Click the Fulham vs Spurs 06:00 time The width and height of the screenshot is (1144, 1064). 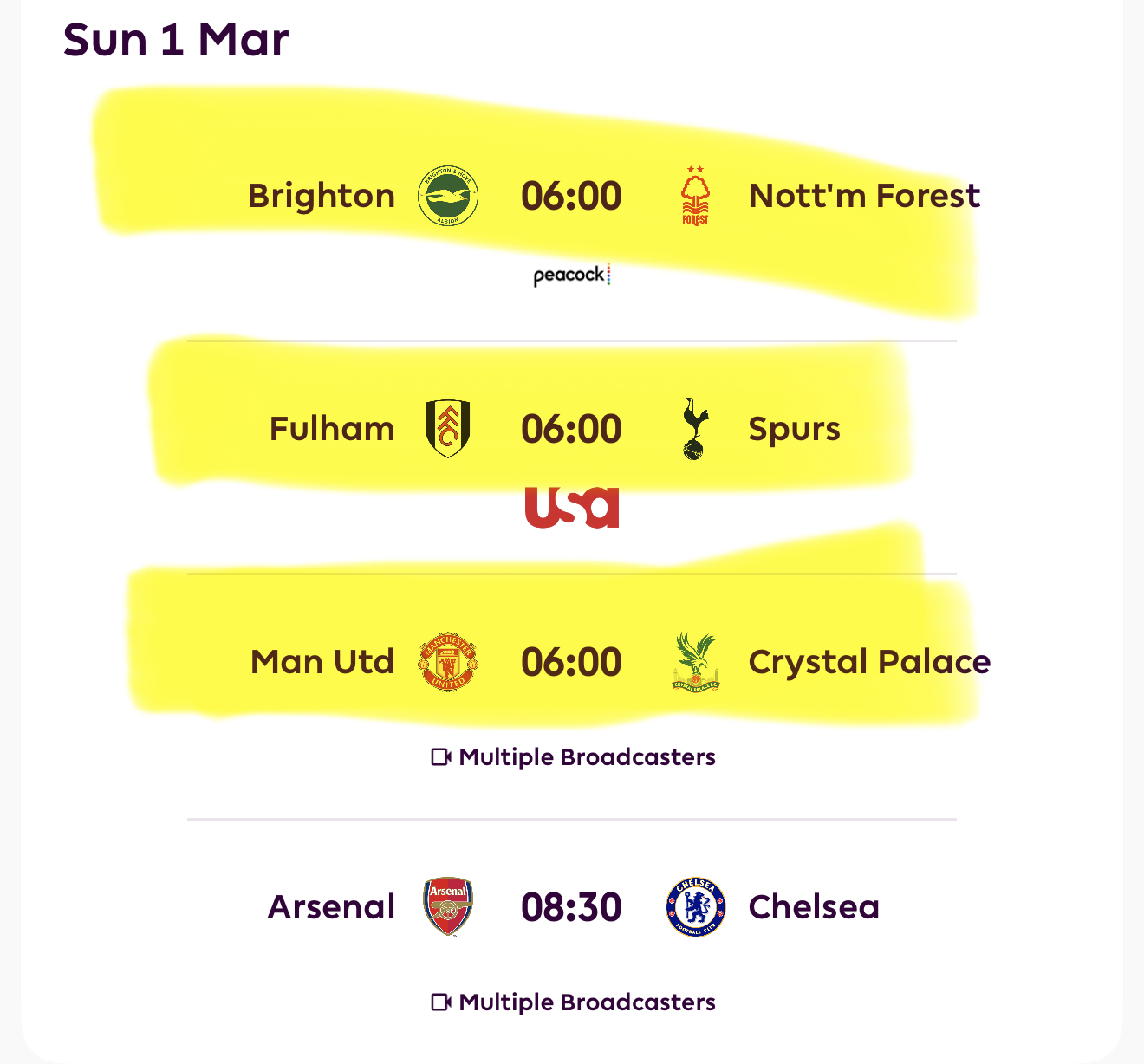pos(571,430)
